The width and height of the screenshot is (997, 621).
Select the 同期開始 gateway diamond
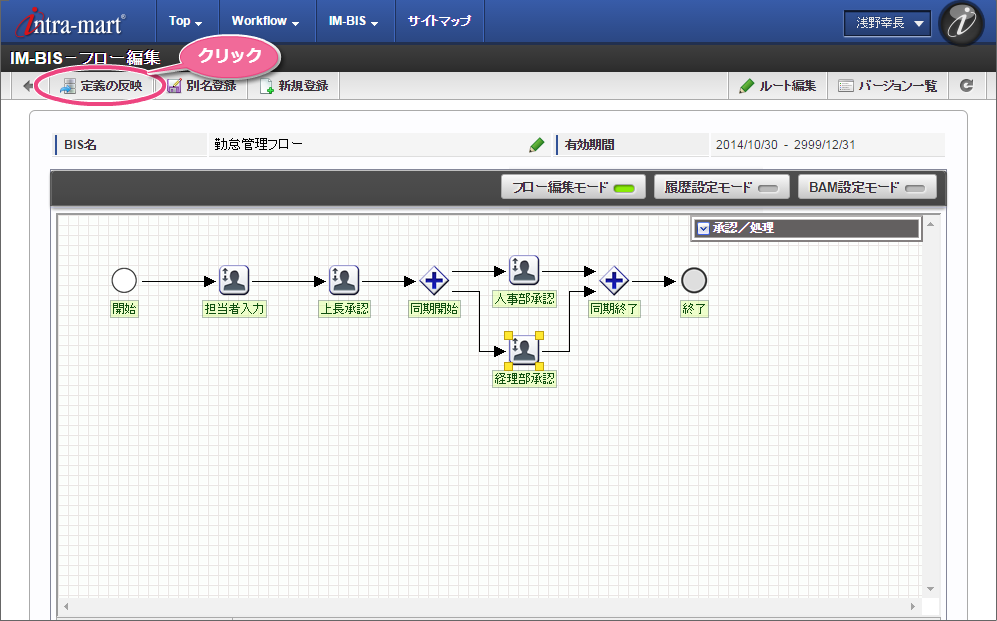point(434,280)
